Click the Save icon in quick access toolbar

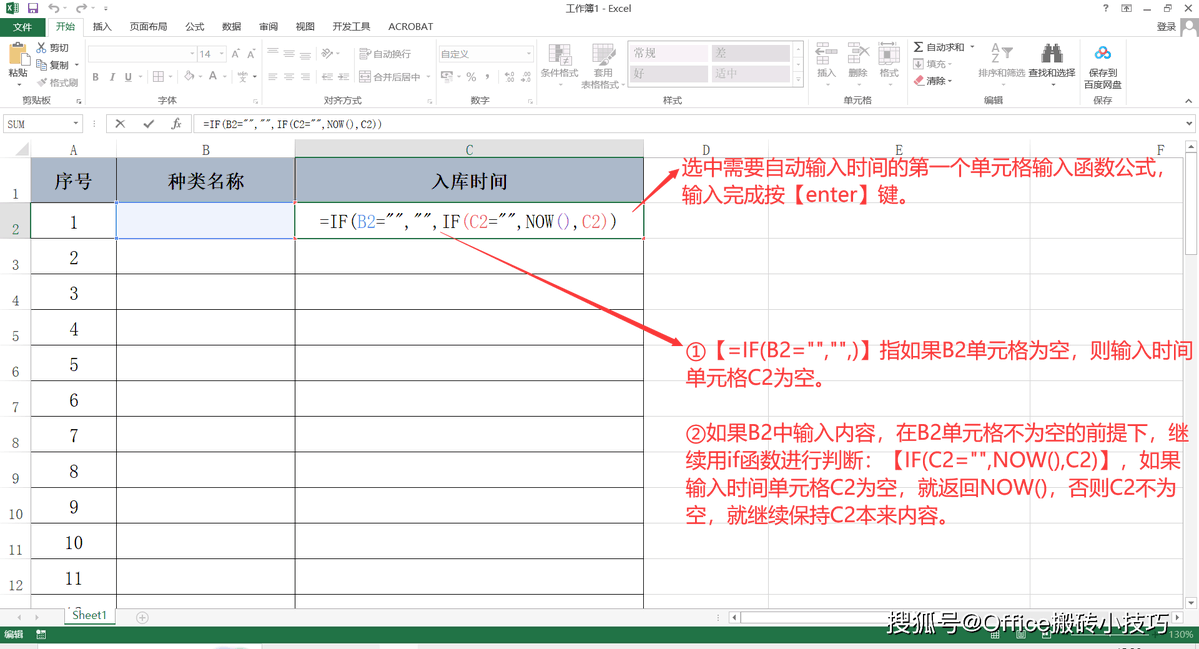pyautogui.click(x=33, y=8)
